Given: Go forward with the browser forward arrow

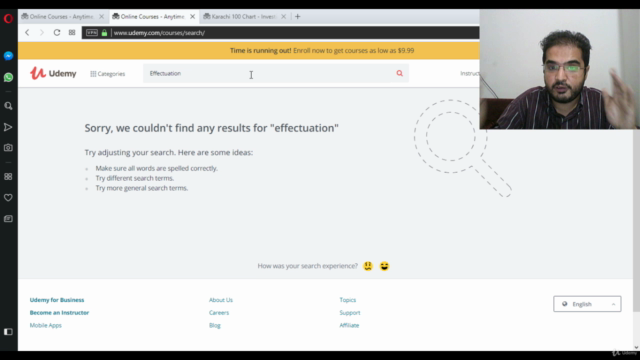Looking at the screenshot, I should coord(42,33).
